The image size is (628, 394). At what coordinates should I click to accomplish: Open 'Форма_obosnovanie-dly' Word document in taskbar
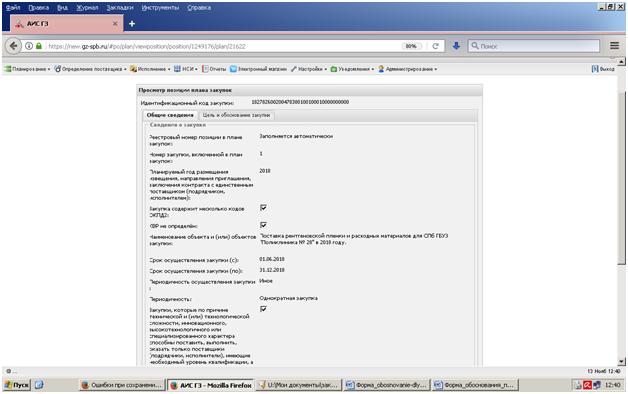[x=387, y=385]
